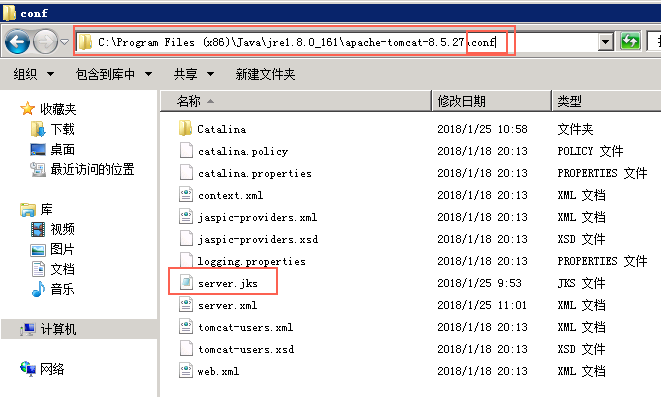Click the 网络 network icon

pyautogui.click(x=28, y=369)
